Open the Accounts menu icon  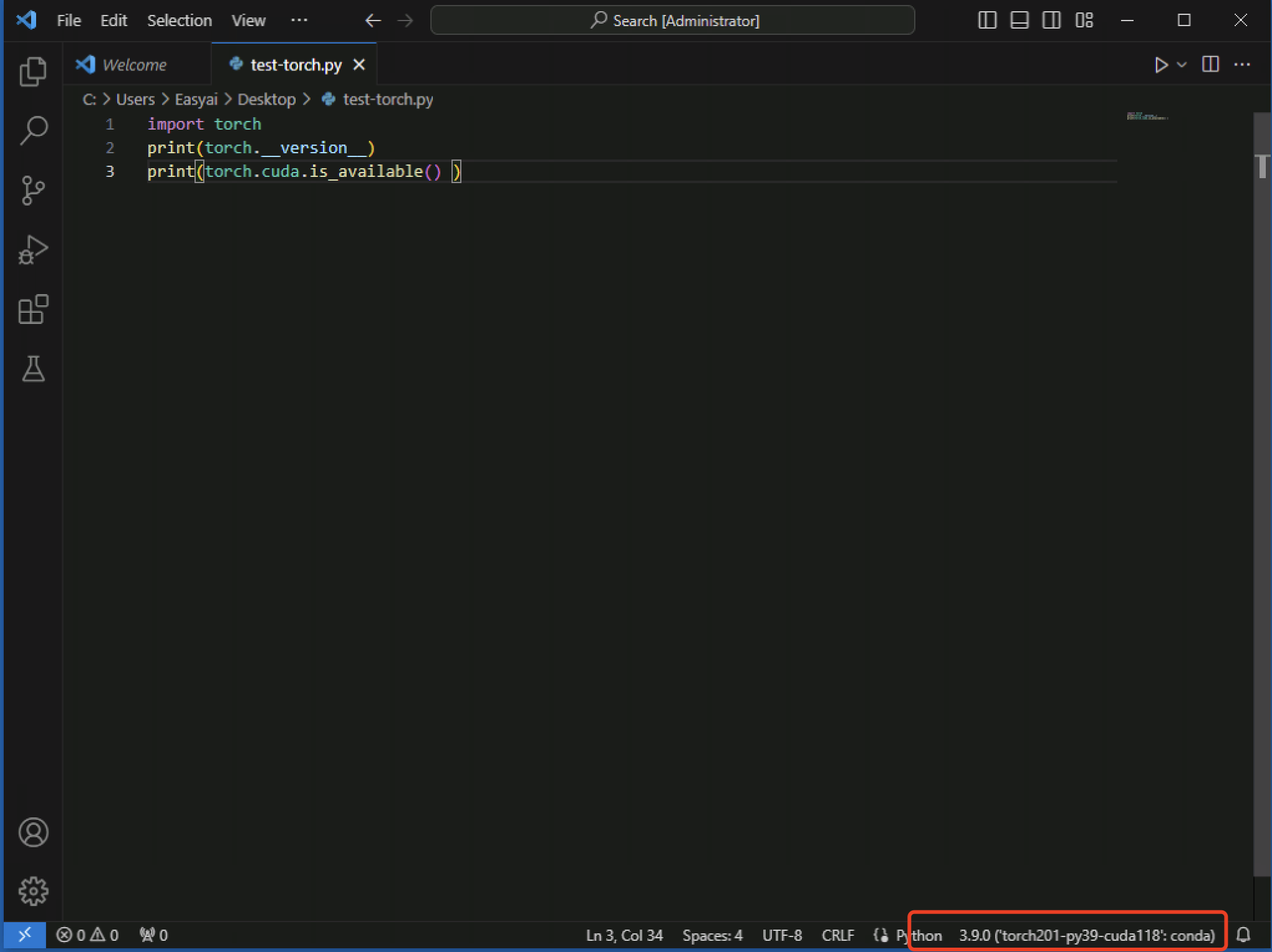33,832
